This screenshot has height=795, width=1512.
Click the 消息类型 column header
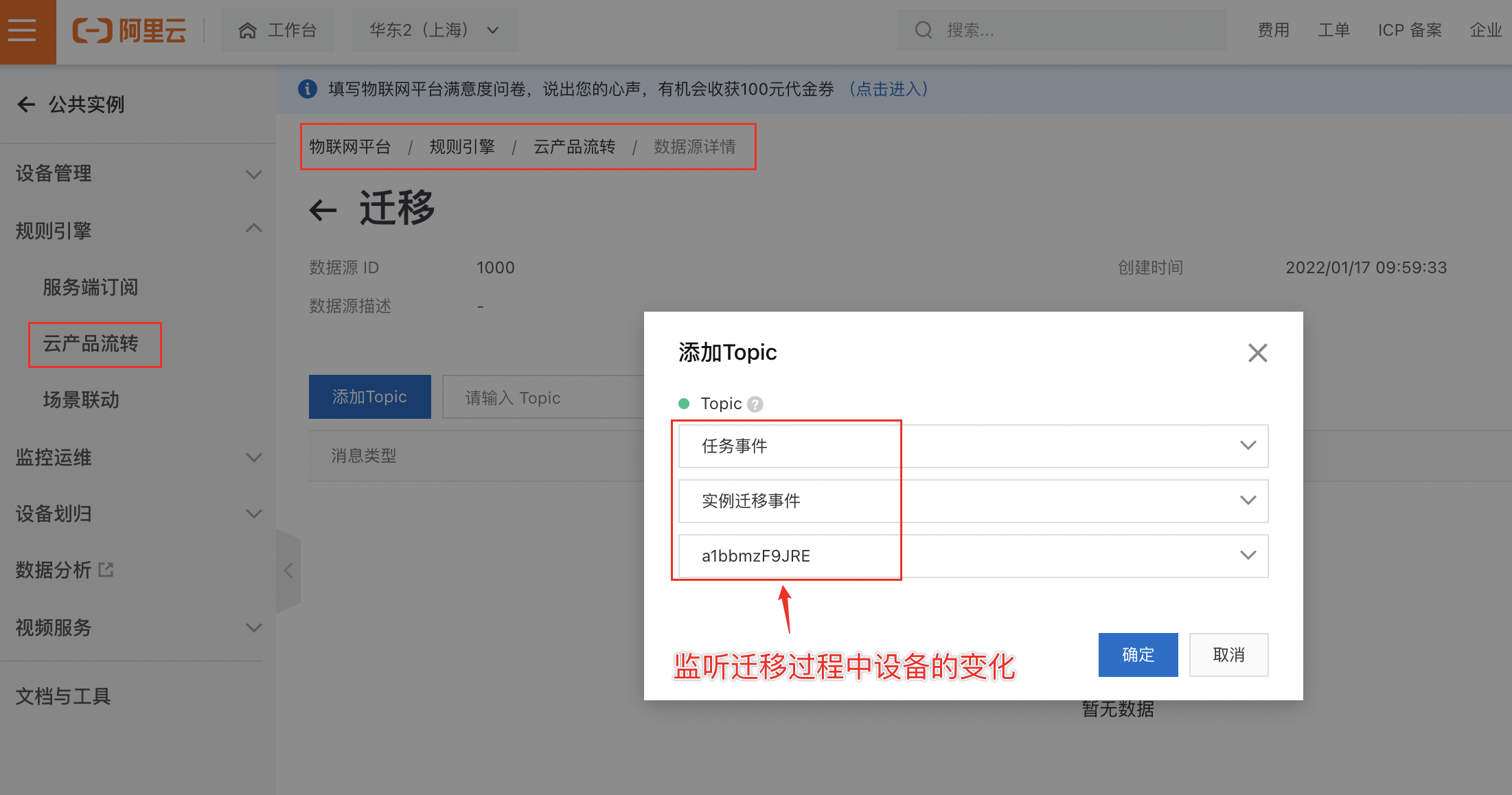pyautogui.click(x=364, y=456)
